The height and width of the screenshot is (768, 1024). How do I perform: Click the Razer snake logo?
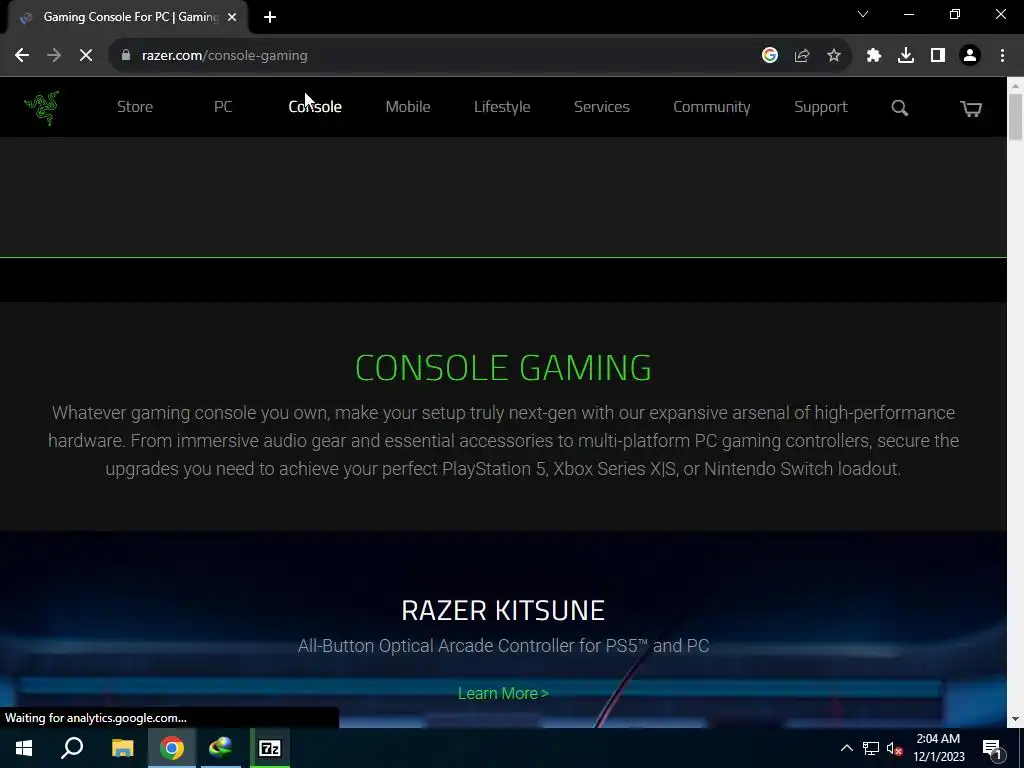[x=42, y=108]
